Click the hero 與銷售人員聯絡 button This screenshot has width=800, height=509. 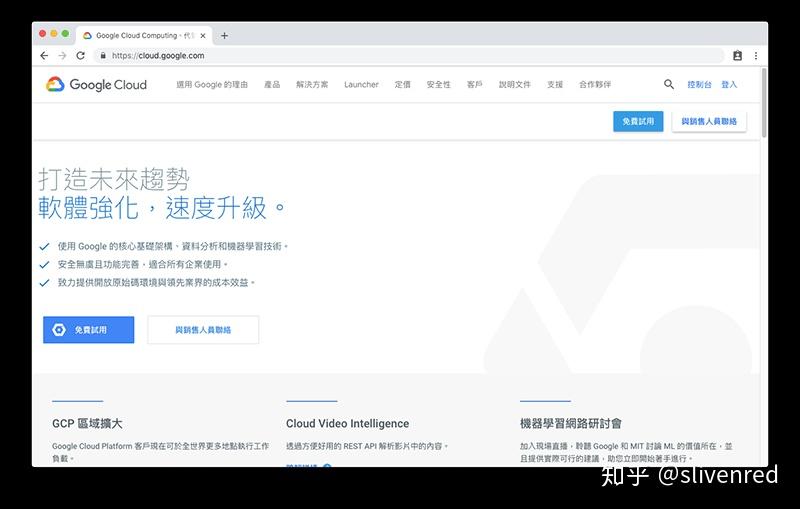pyautogui.click(x=203, y=330)
